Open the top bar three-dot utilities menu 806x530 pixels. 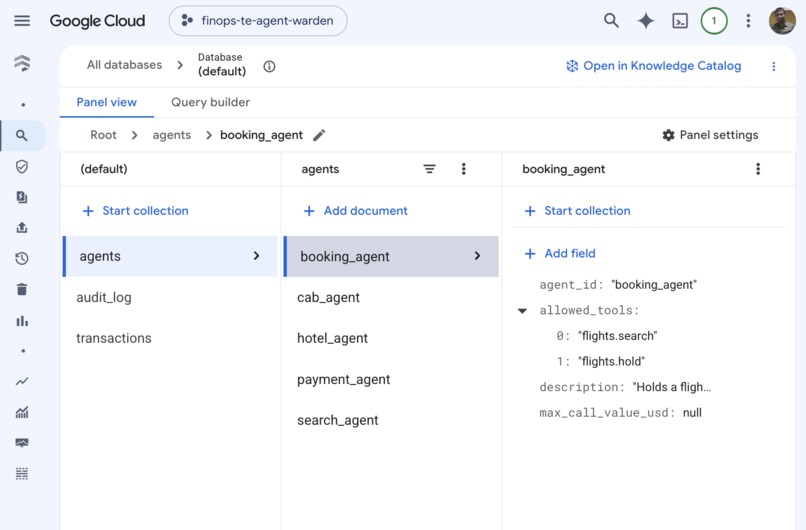pos(748,21)
